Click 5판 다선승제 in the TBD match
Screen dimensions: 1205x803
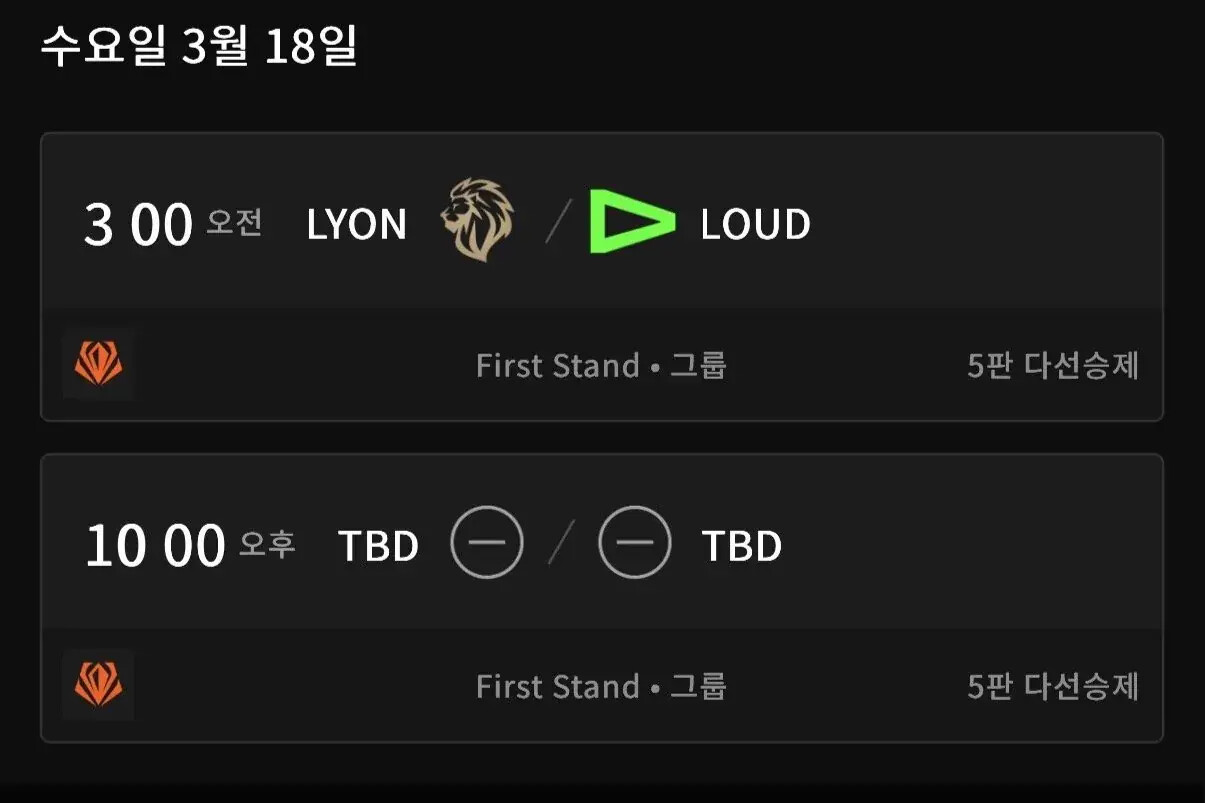(1053, 687)
